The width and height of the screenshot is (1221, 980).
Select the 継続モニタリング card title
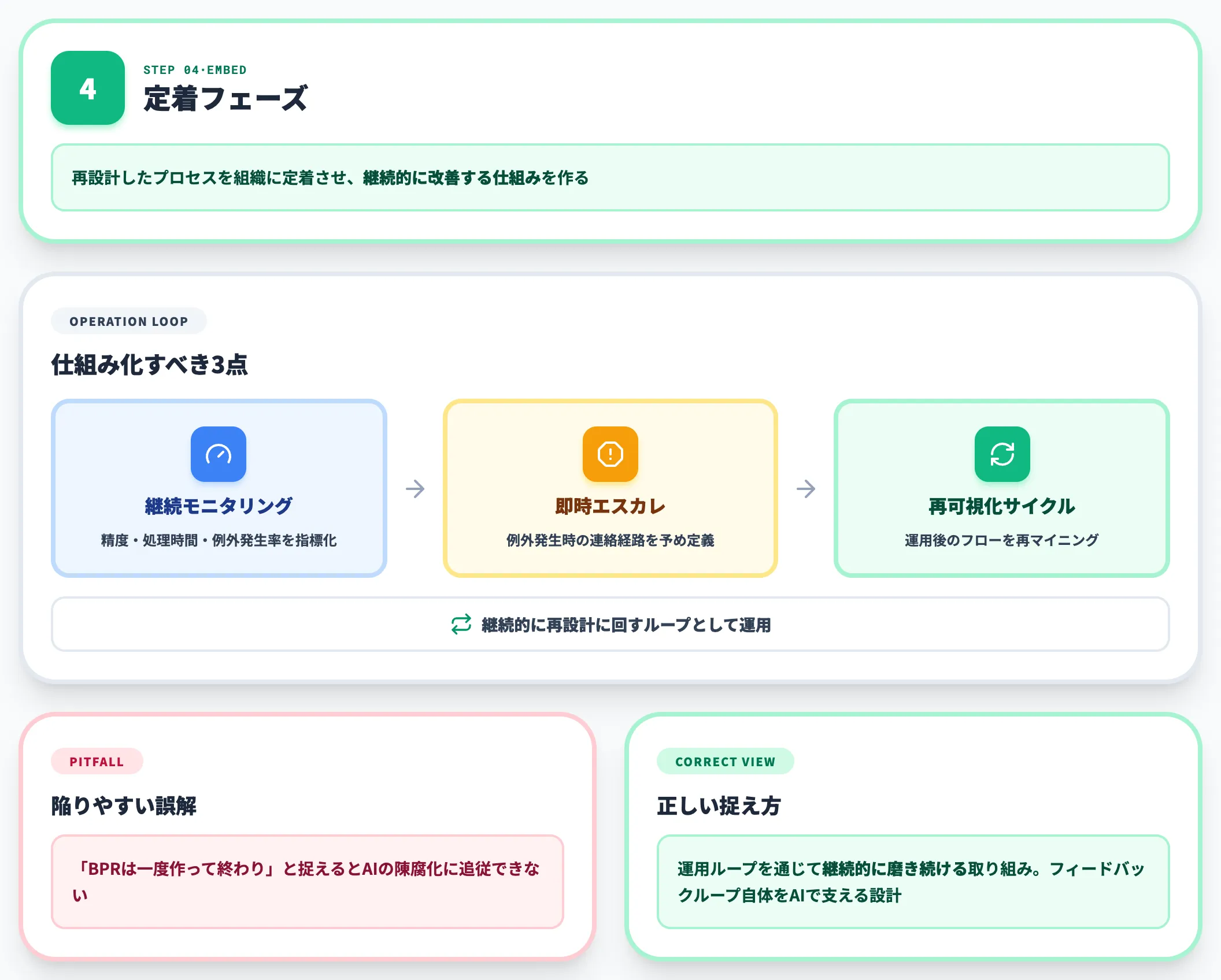219,506
